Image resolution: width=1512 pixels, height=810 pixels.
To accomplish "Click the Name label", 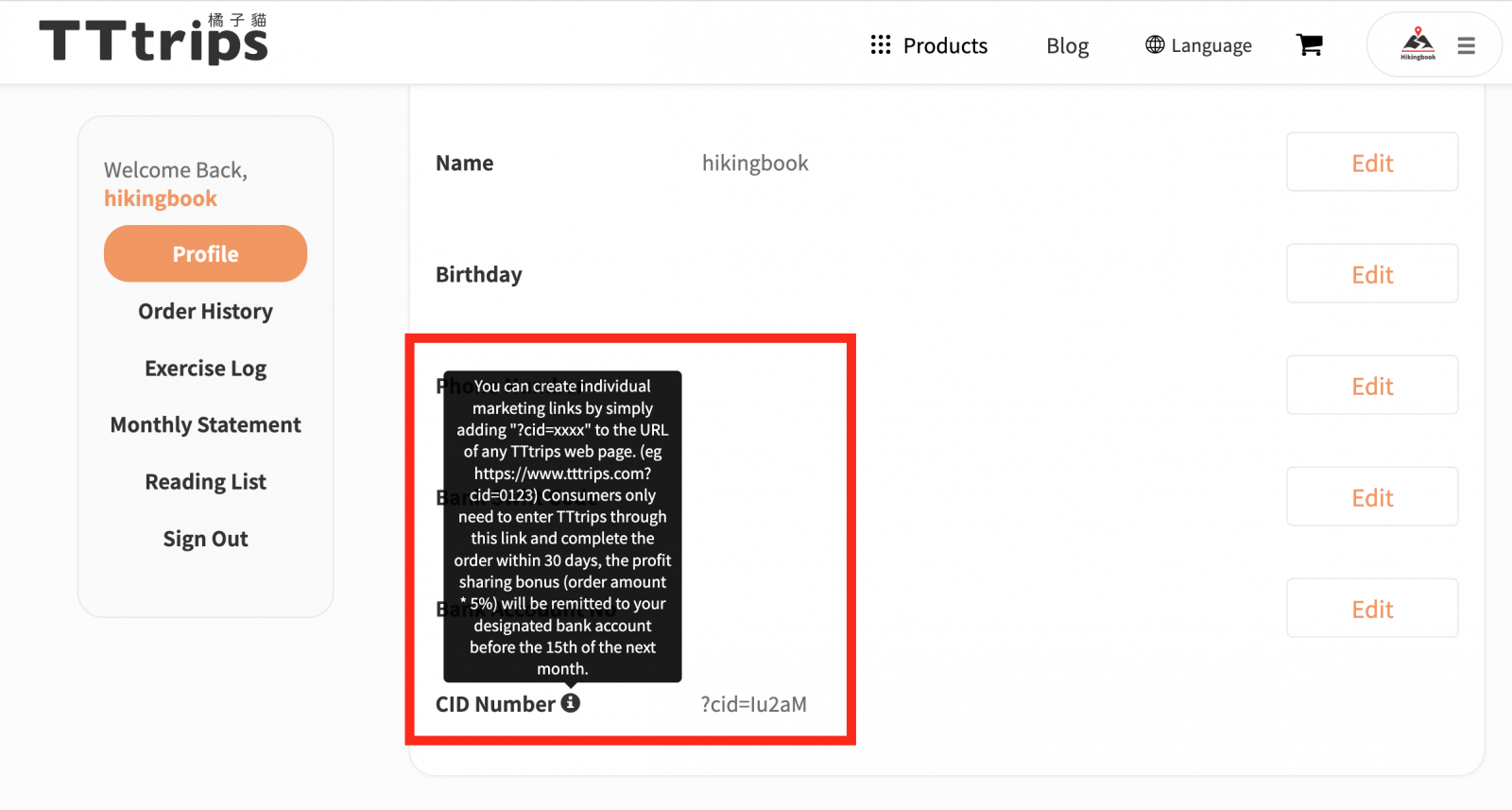I will tap(464, 163).
